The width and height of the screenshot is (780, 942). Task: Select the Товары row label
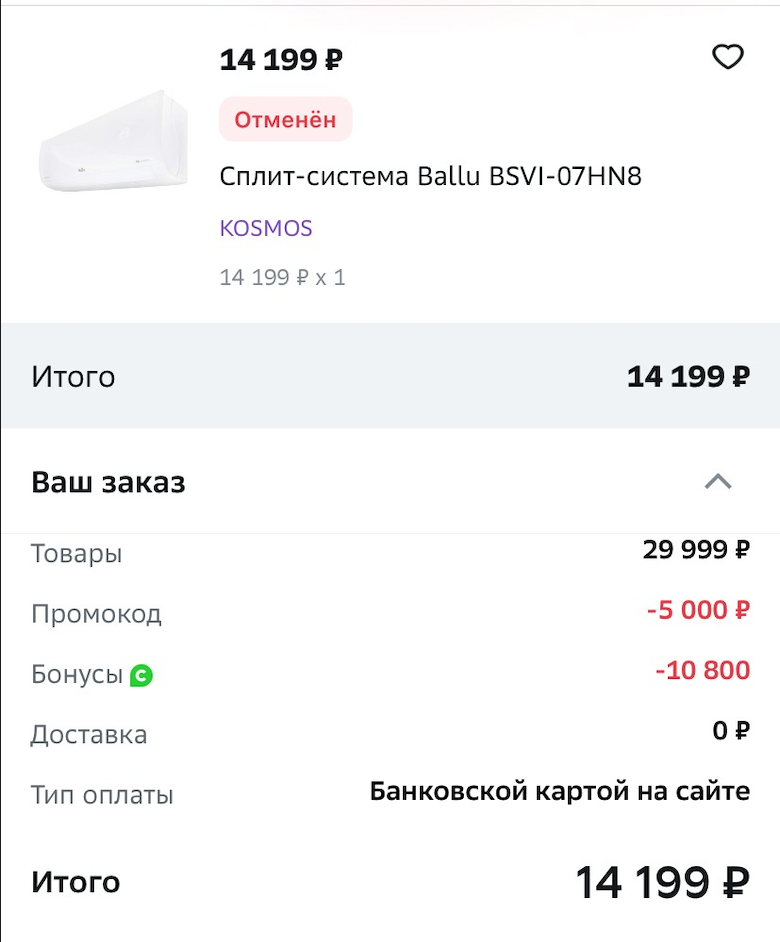76,553
